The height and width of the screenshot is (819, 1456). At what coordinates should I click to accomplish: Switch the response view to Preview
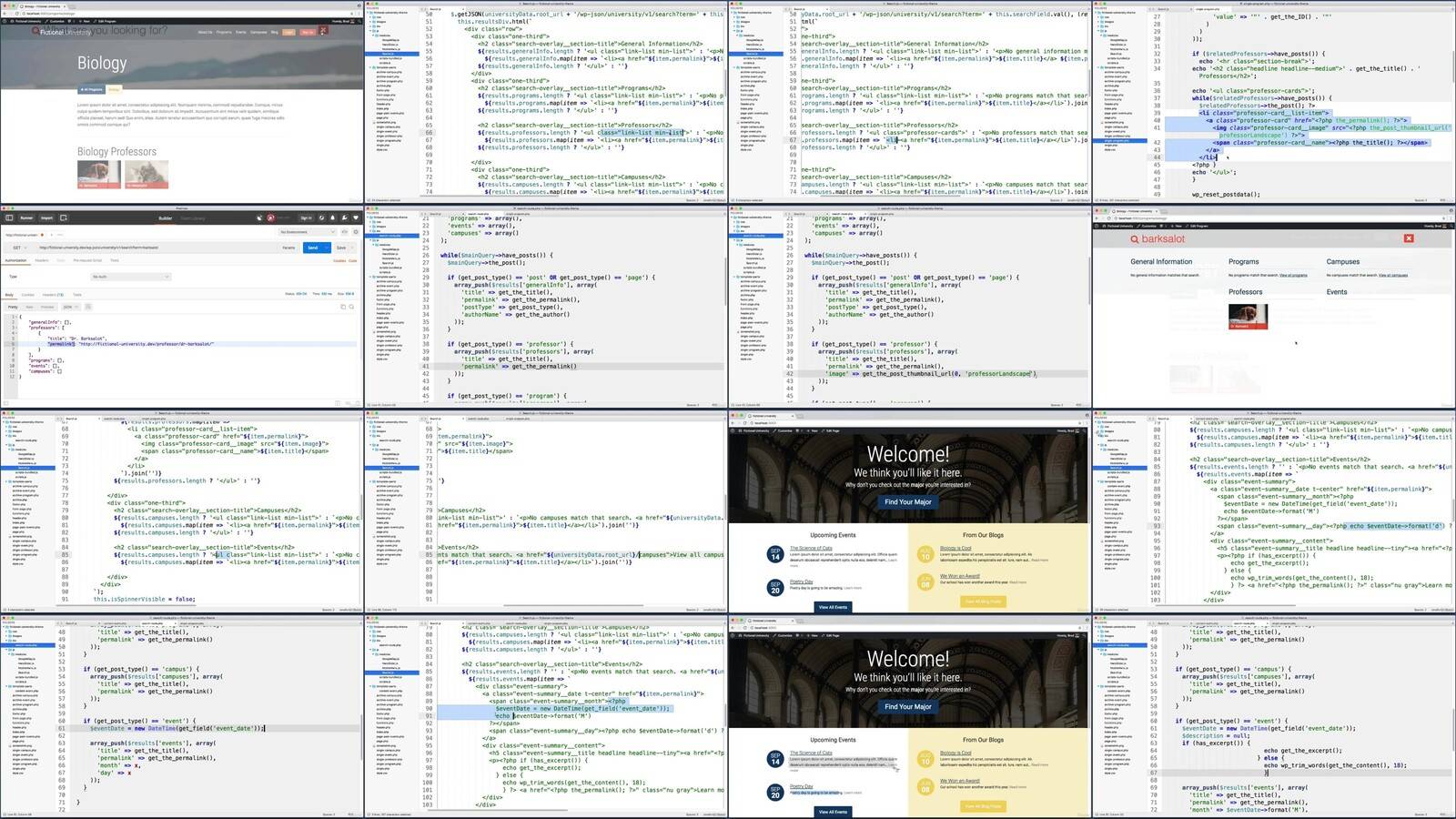(x=47, y=307)
